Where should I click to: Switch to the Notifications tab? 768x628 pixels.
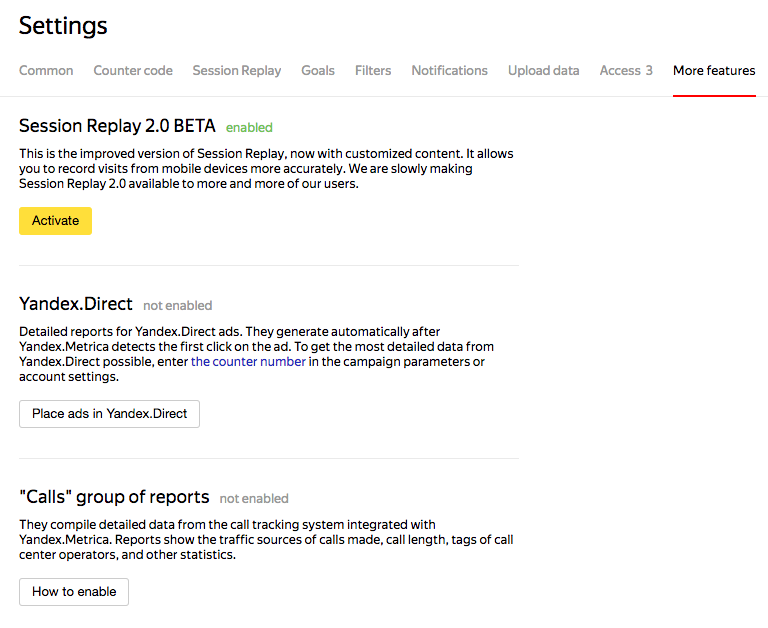click(x=450, y=70)
